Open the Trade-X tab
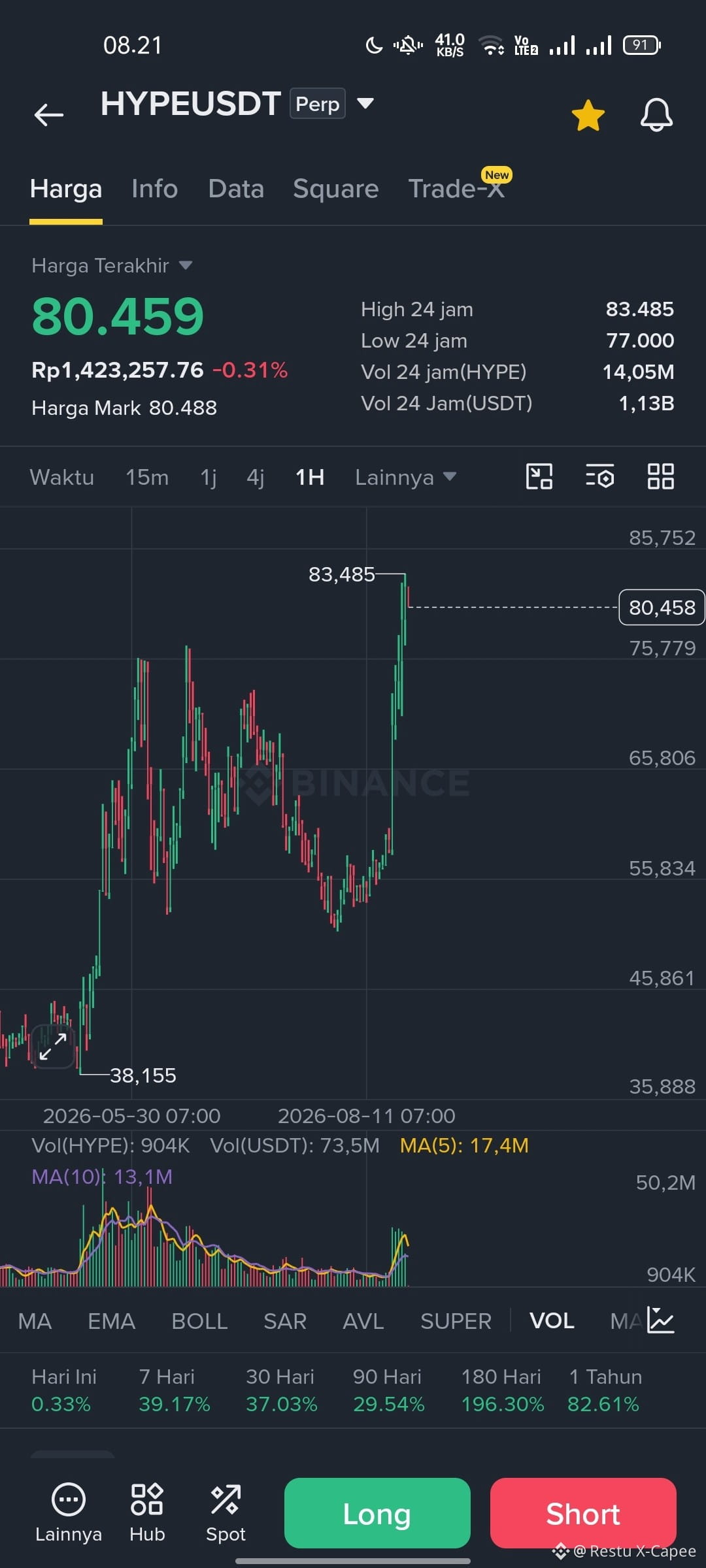706x1568 pixels. (x=456, y=189)
